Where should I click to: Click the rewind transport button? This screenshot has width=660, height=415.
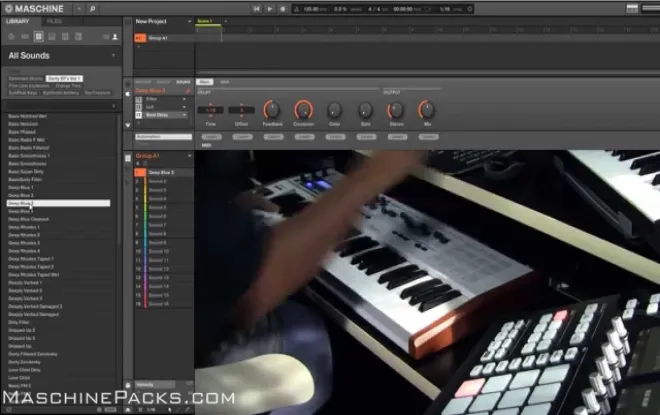(x=256, y=9)
